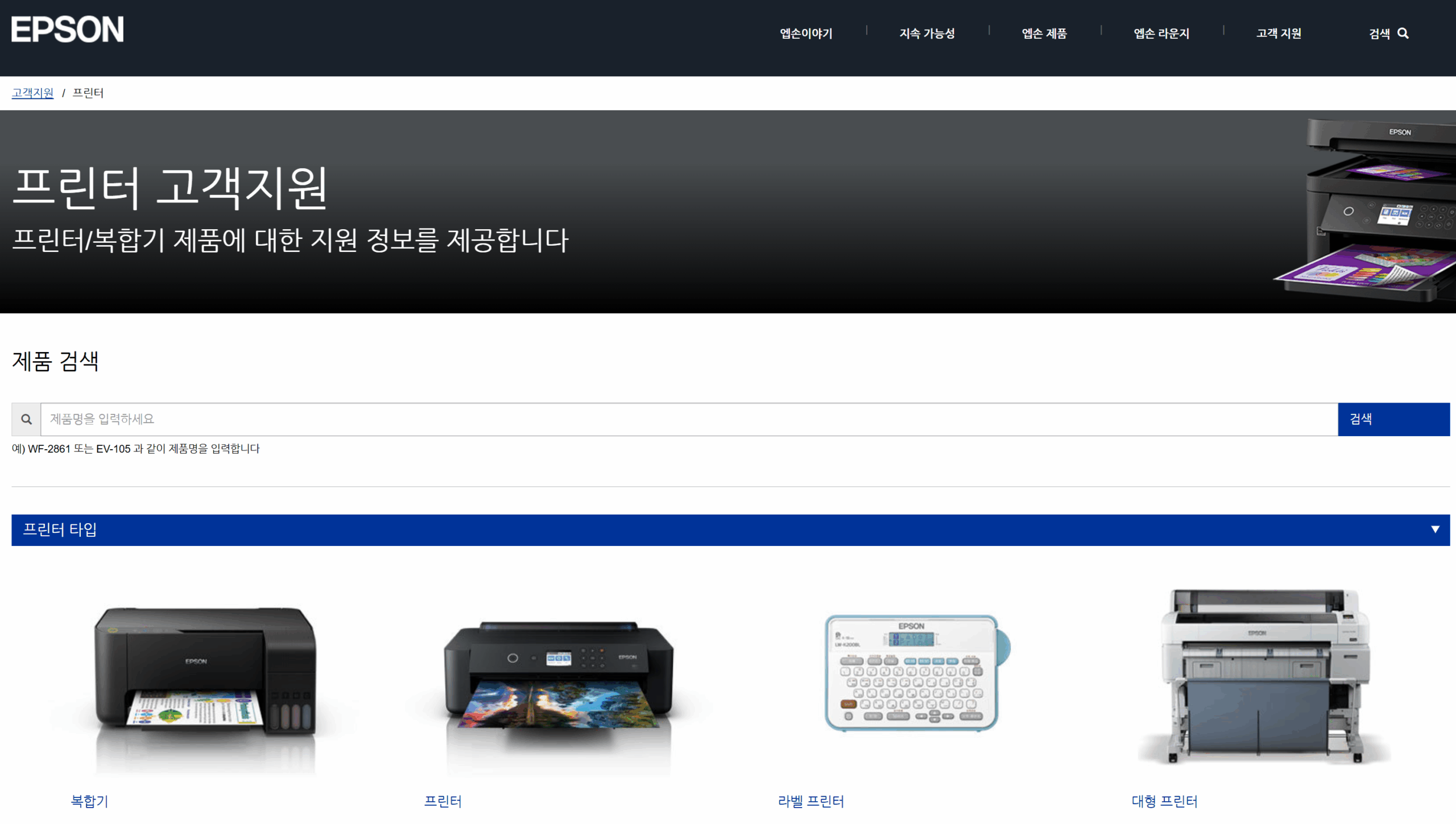
Task: Click the EPSON logo in the header
Action: click(x=67, y=30)
